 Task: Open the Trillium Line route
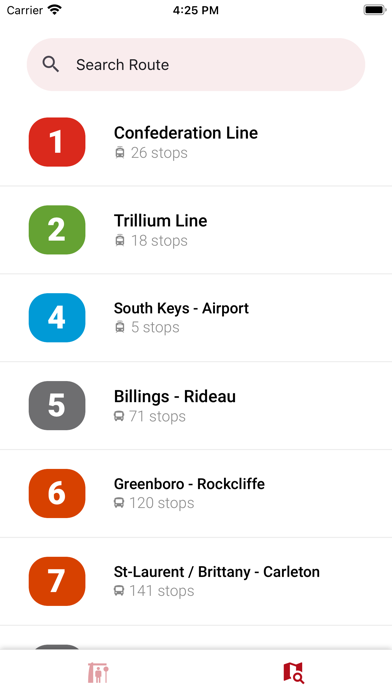click(x=196, y=230)
